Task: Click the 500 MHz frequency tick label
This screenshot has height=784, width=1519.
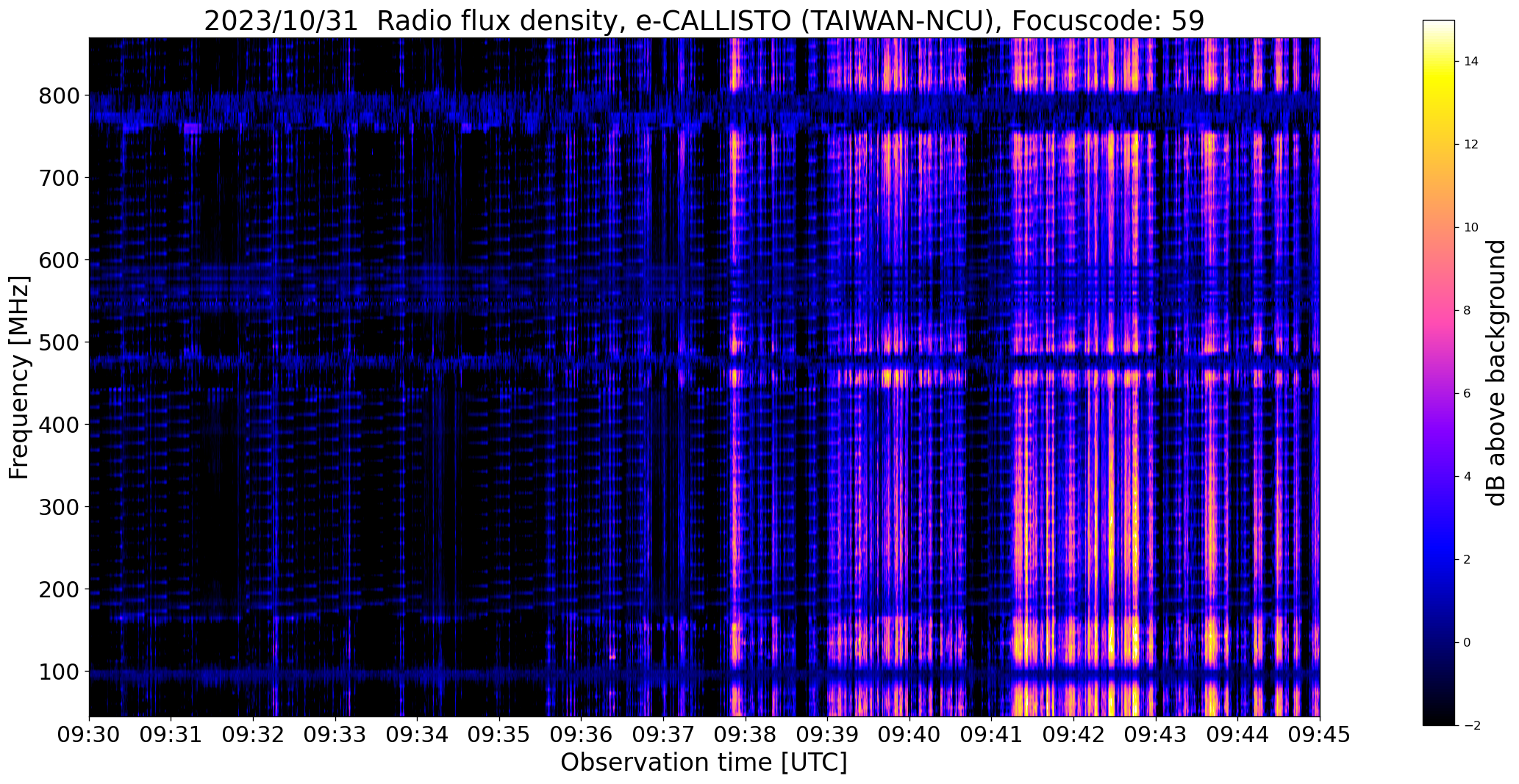Action: point(59,342)
